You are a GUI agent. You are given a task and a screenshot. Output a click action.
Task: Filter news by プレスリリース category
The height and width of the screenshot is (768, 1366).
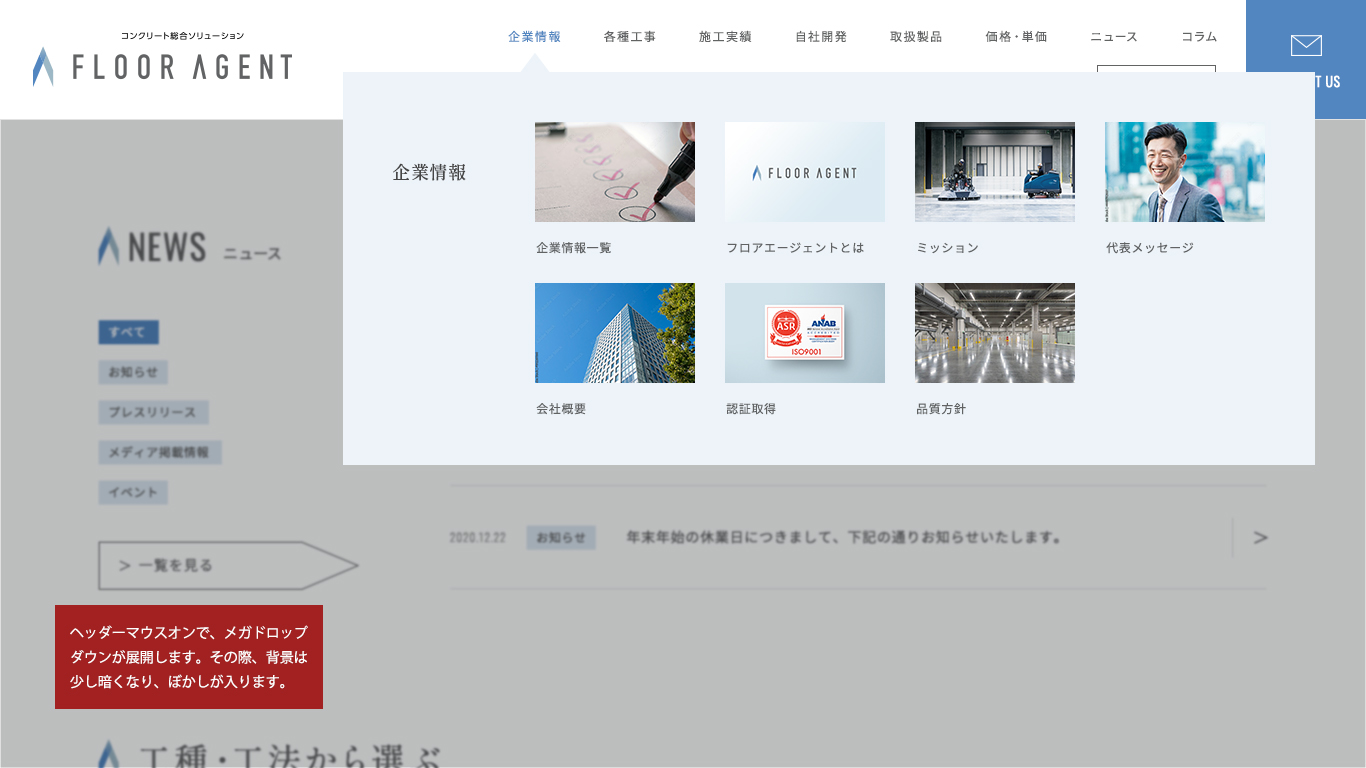153,412
